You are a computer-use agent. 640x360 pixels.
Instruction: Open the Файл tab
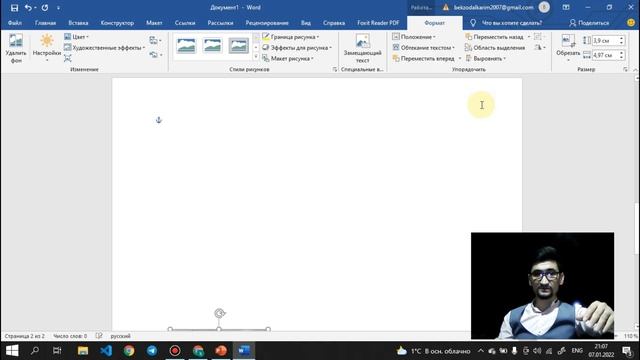point(15,23)
